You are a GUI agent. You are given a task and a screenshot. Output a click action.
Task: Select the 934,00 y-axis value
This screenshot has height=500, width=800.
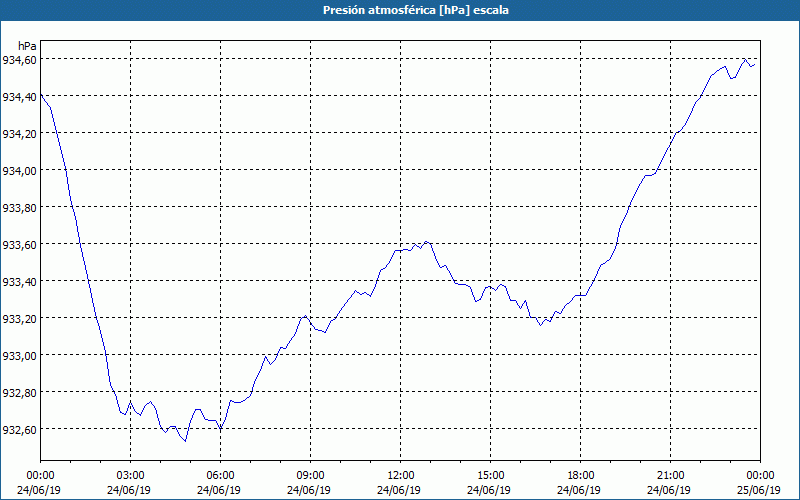point(20,171)
